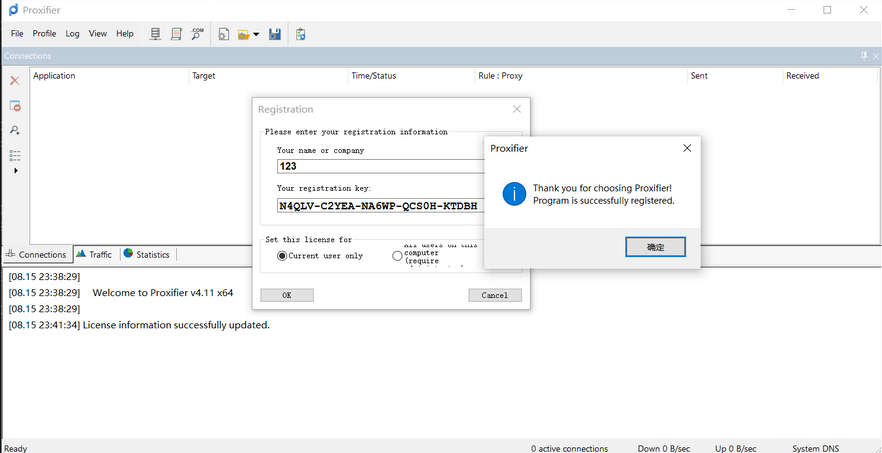Create a new profile via toolbar icon
This screenshot has width=882, height=453.
(x=224, y=34)
